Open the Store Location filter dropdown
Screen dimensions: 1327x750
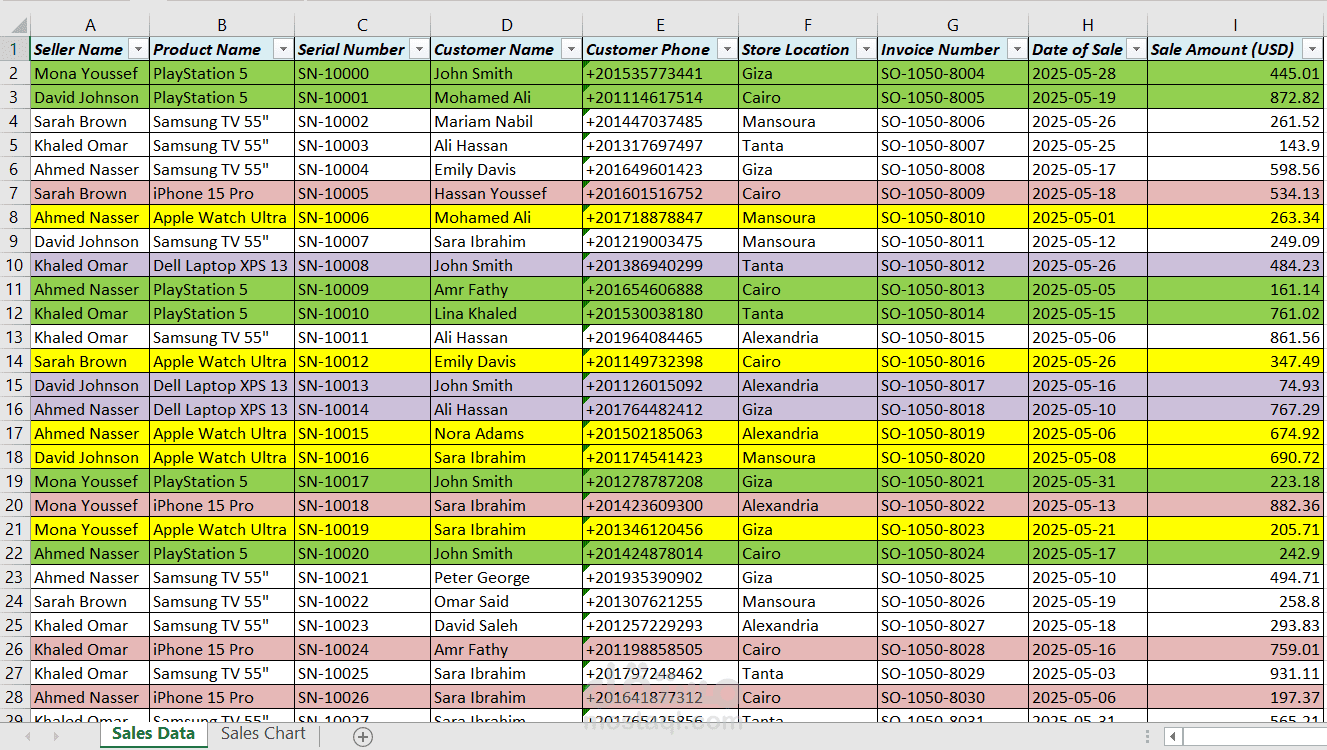tap(865, 49)
